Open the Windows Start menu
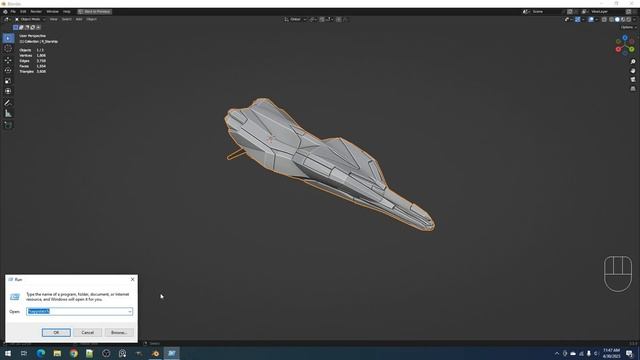640x360 pixels. [x=8, y=353]
